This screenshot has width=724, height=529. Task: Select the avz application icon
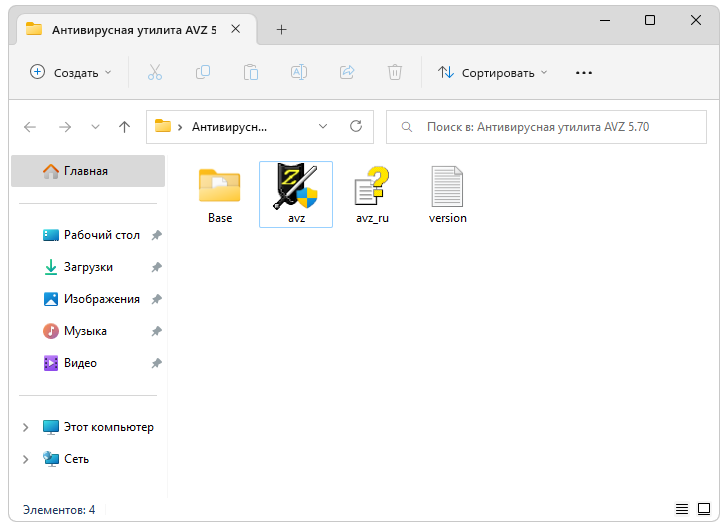click(x=296, y=194)
